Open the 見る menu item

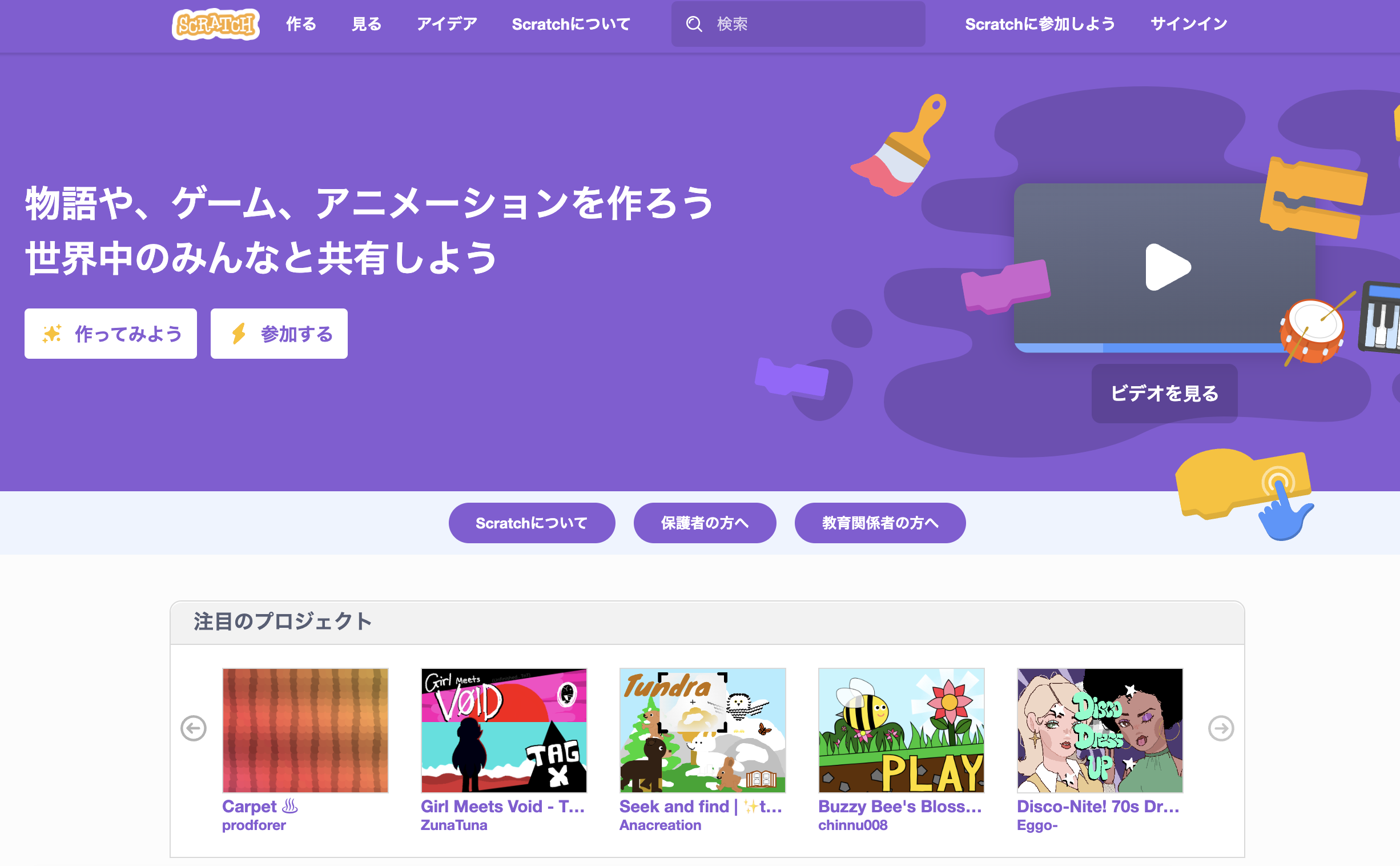[367, 24]
